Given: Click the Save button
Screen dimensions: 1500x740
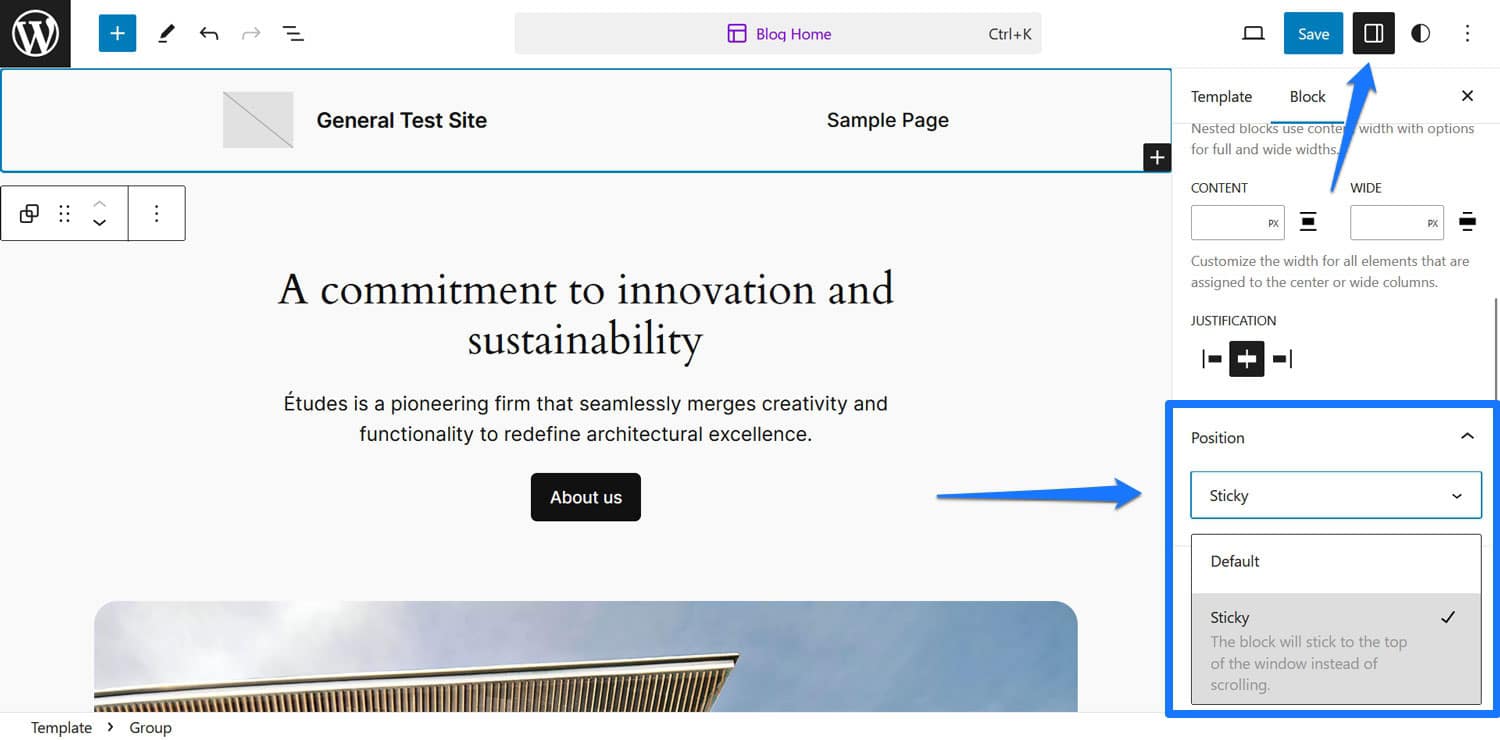Looking at the screenshot, I should (1313, 34).
